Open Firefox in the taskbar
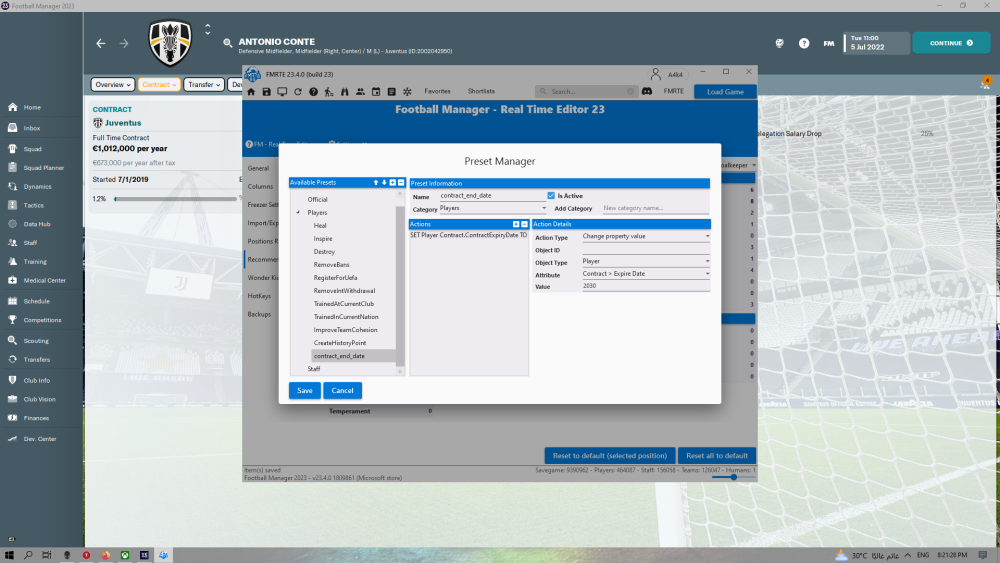The image size is (1000, 563). tap(105, 555)
